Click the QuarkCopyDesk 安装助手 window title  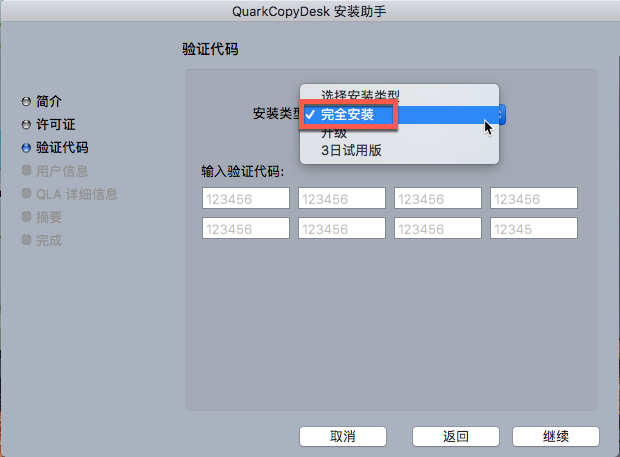pyautogui.click(x=309, y=11)
